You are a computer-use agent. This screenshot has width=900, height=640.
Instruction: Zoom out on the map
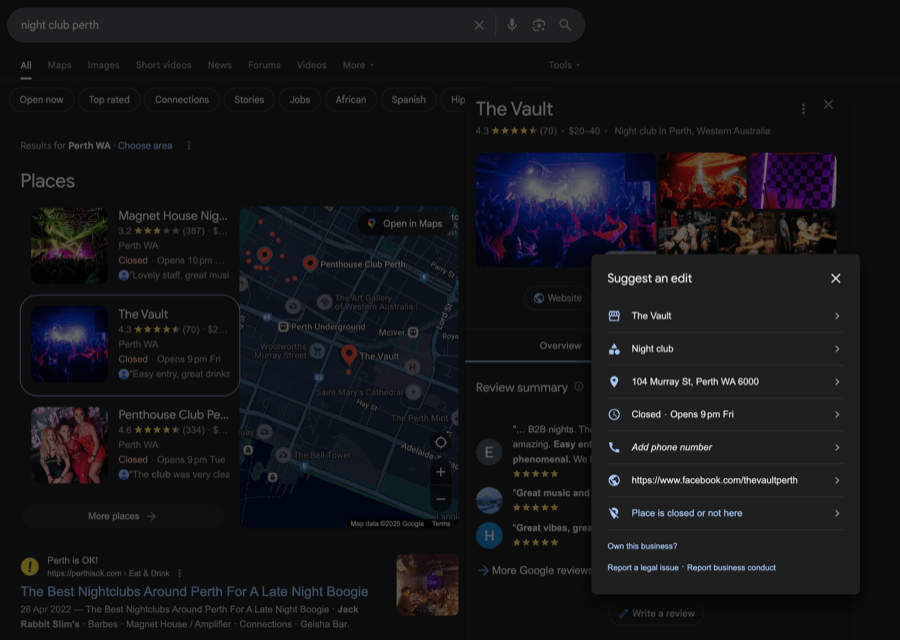441,499
